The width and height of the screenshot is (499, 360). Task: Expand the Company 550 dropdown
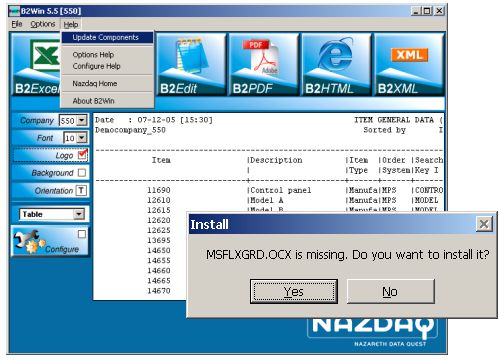(82, 120)
